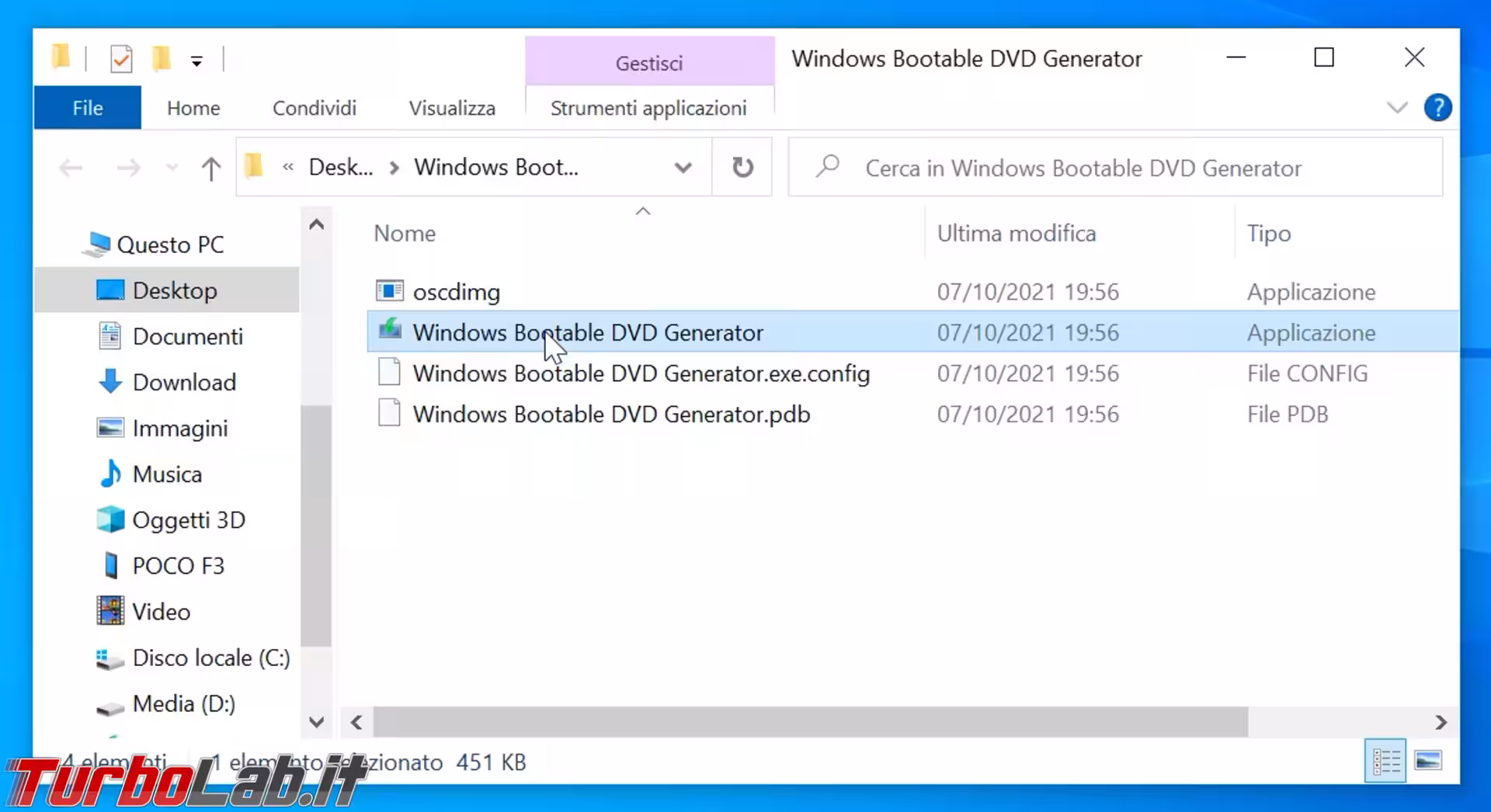1491x812 pixels.
Task: Click the Properties icon in quick access toolbar
Action: click(x=121, y=59)
